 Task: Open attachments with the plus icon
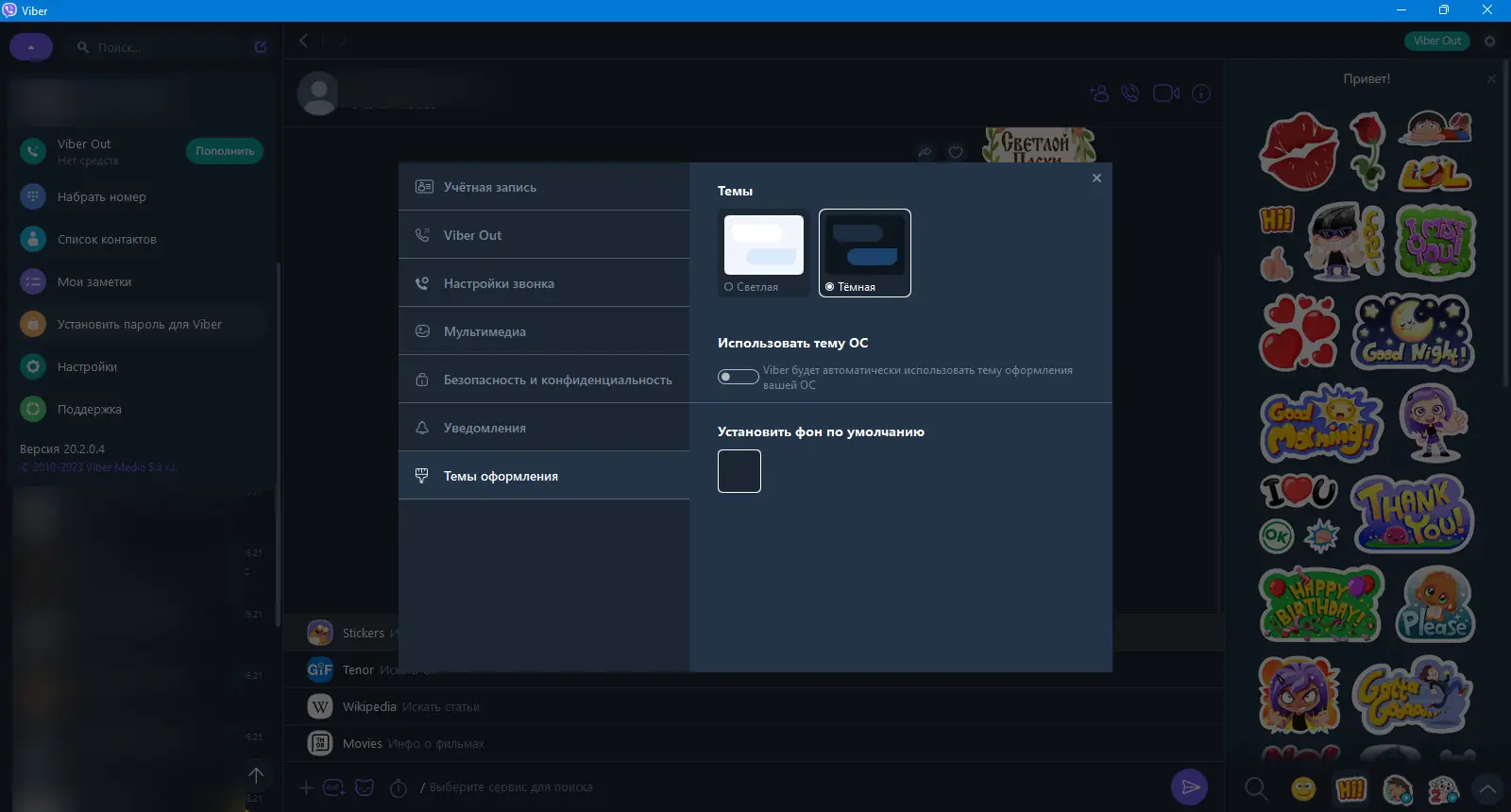pos(305,787)
